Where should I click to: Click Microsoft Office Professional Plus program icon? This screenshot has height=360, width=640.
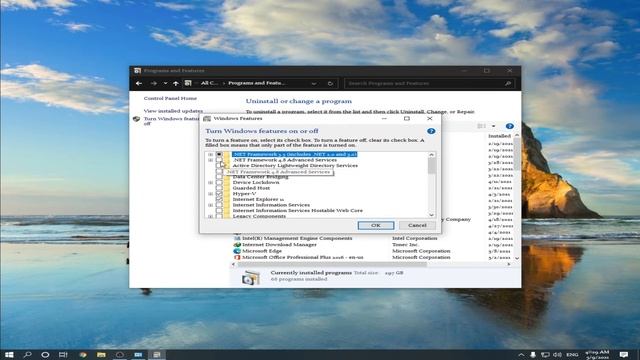[237, 258]
